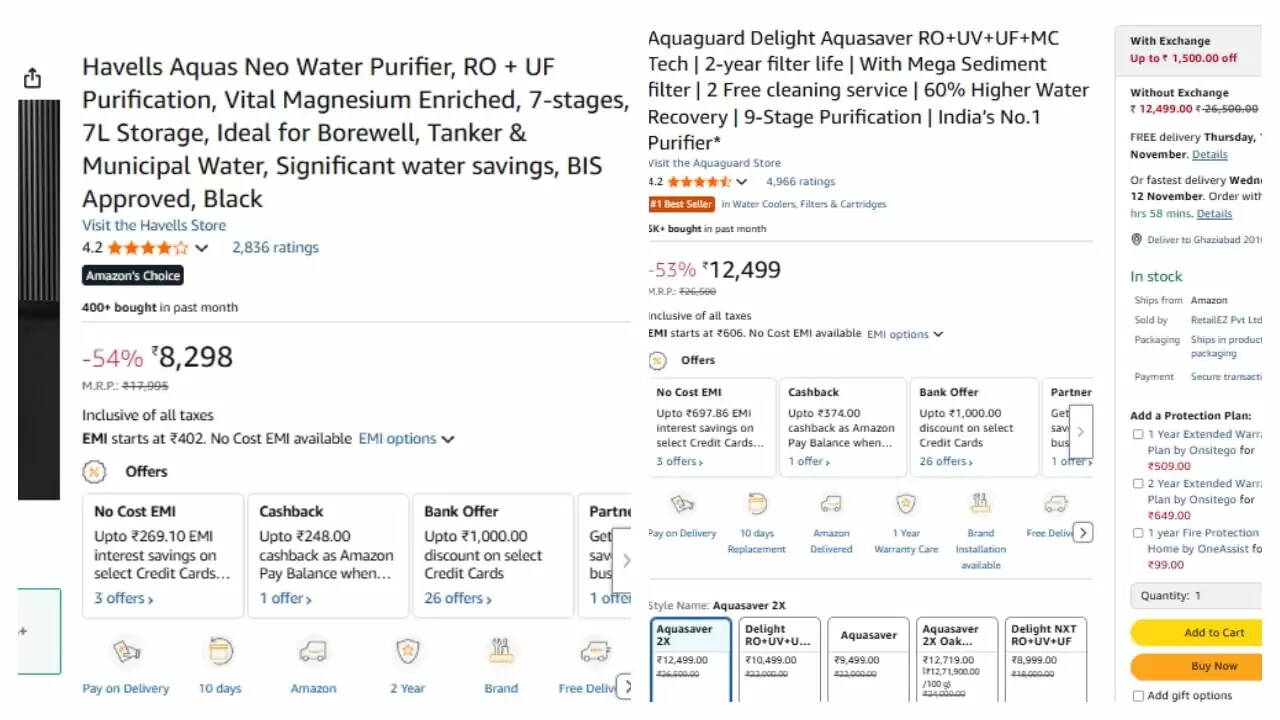Open the Visit the Aquaguard Store link
This screenshot has height=720, width=1280.
coord(713,162)
